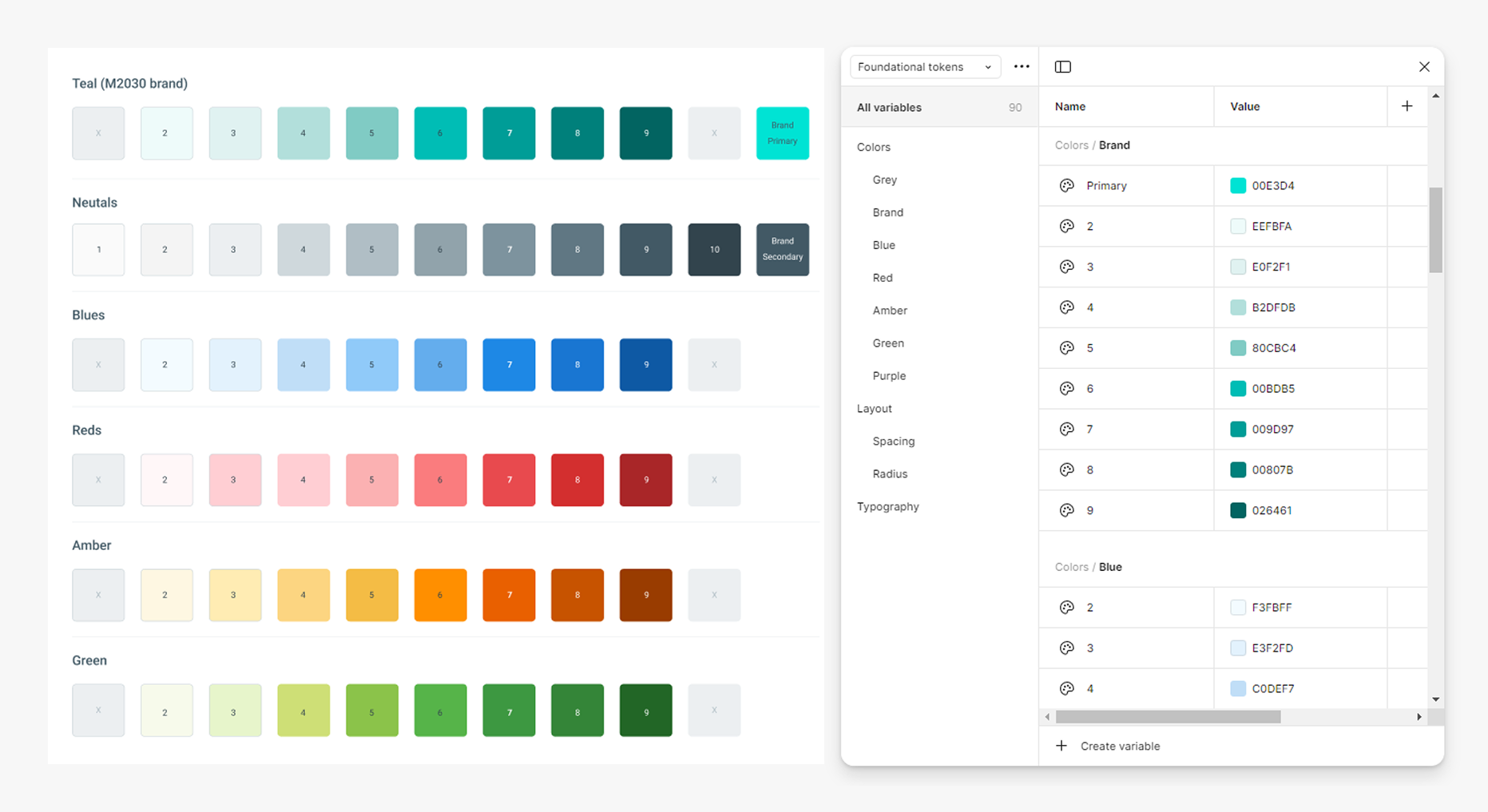The width and height of the screenshot is (1488, 812).
Task: Select the Green group in sidebar
Action: tap(888, 344)
